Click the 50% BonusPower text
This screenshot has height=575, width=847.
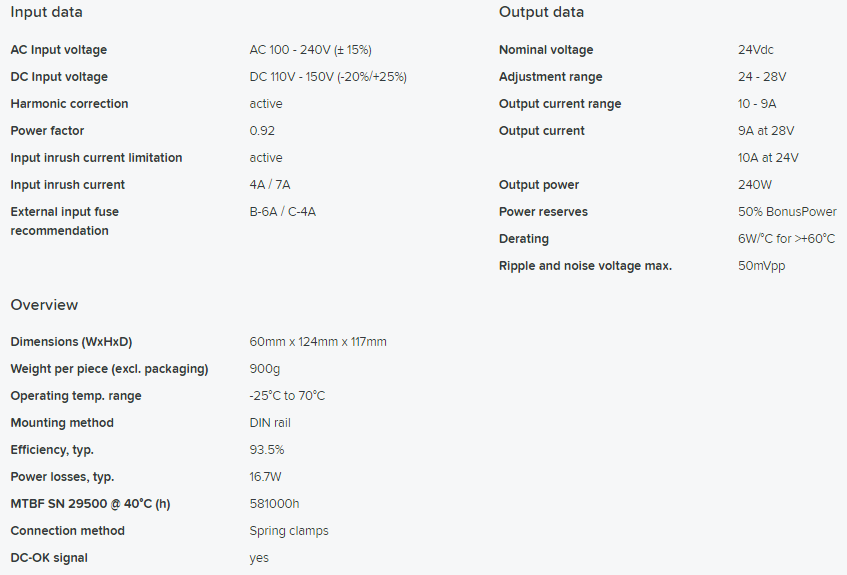[x=787, y=212]
